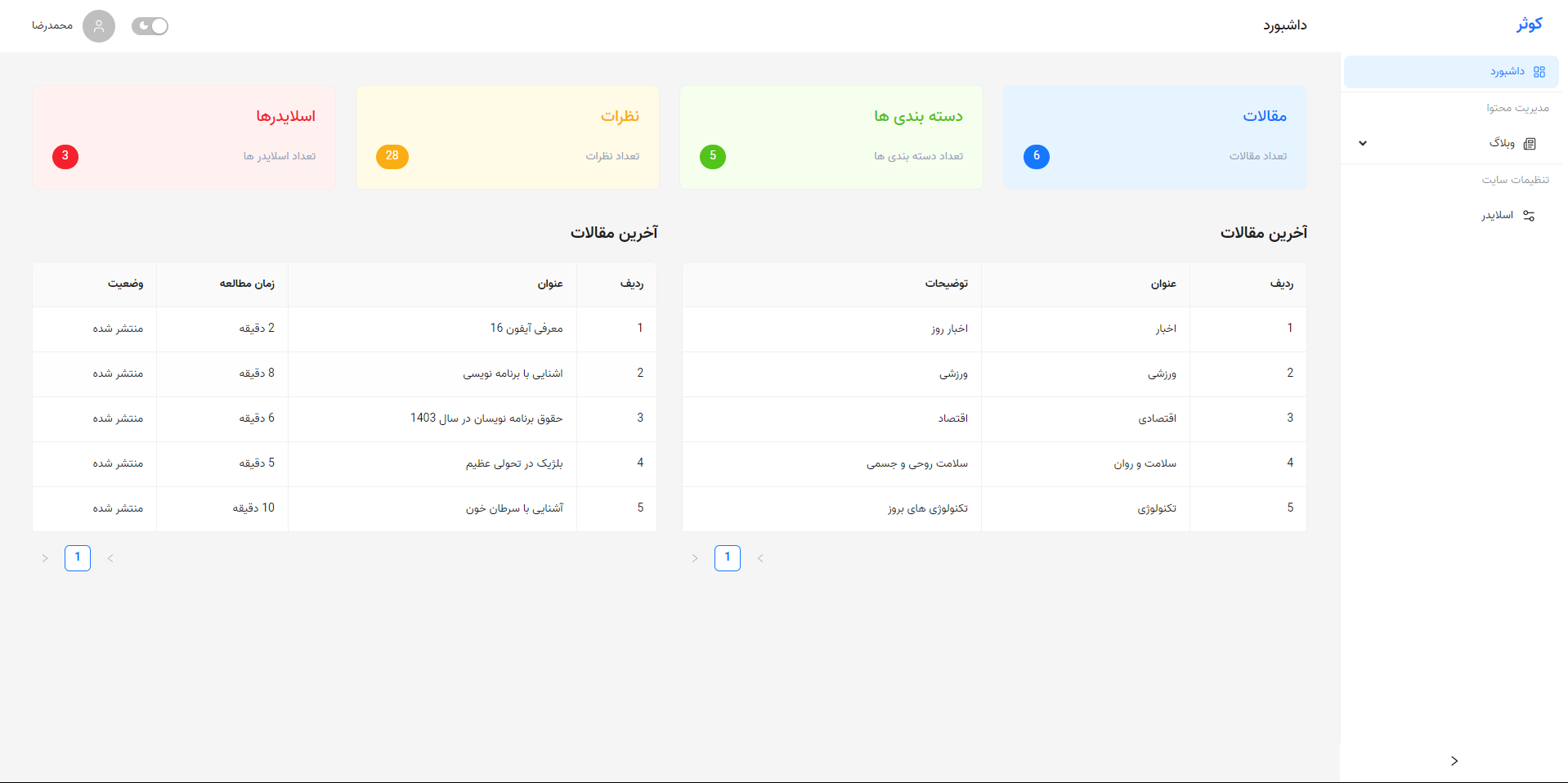The width and height of the screenshot is (1568, 783).
Task: Click the مقالات card
Action: click(x=1154, y=136)
